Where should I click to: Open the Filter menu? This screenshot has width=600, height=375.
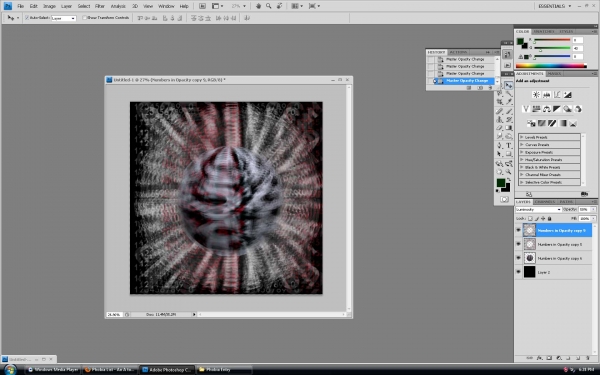tap(100, 6)
